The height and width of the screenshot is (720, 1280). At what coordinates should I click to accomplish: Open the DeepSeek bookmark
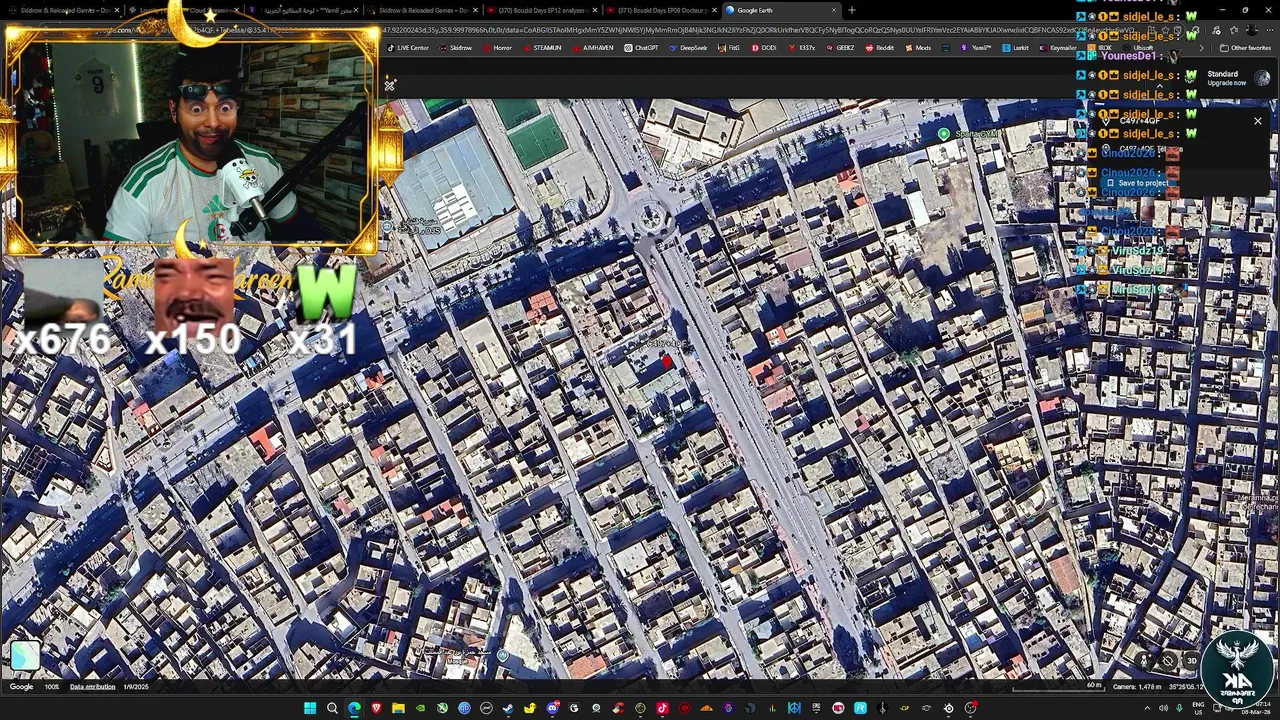click(x=688, y=48)
